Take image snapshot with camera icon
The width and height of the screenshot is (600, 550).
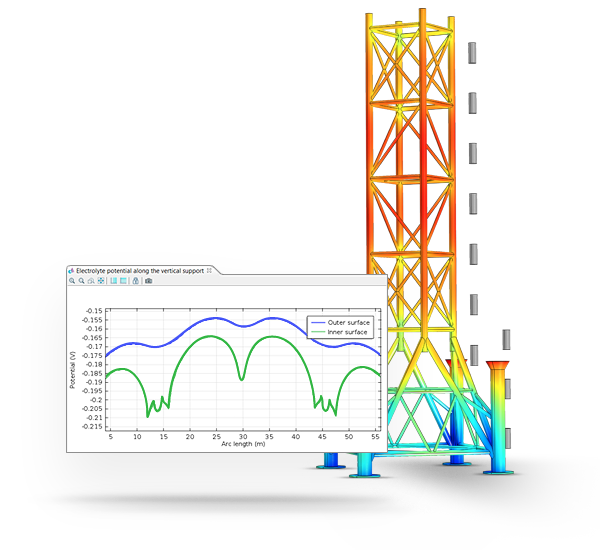pyautogui.click(x=148, y=281)
